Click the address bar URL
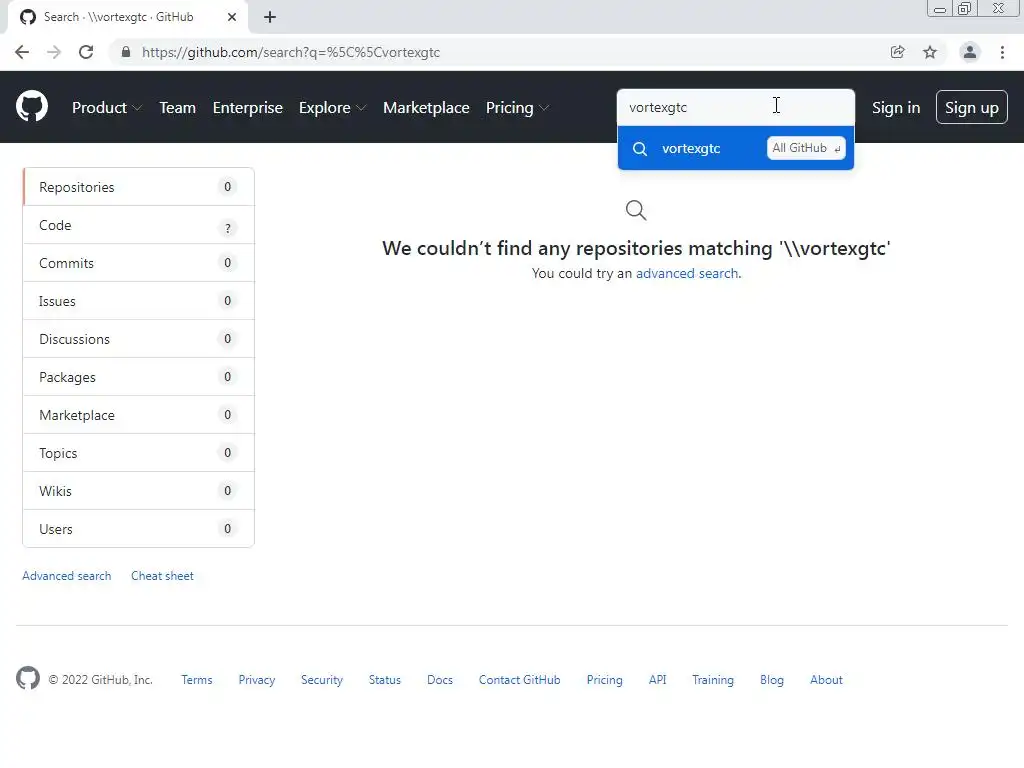 coord(291,52)
